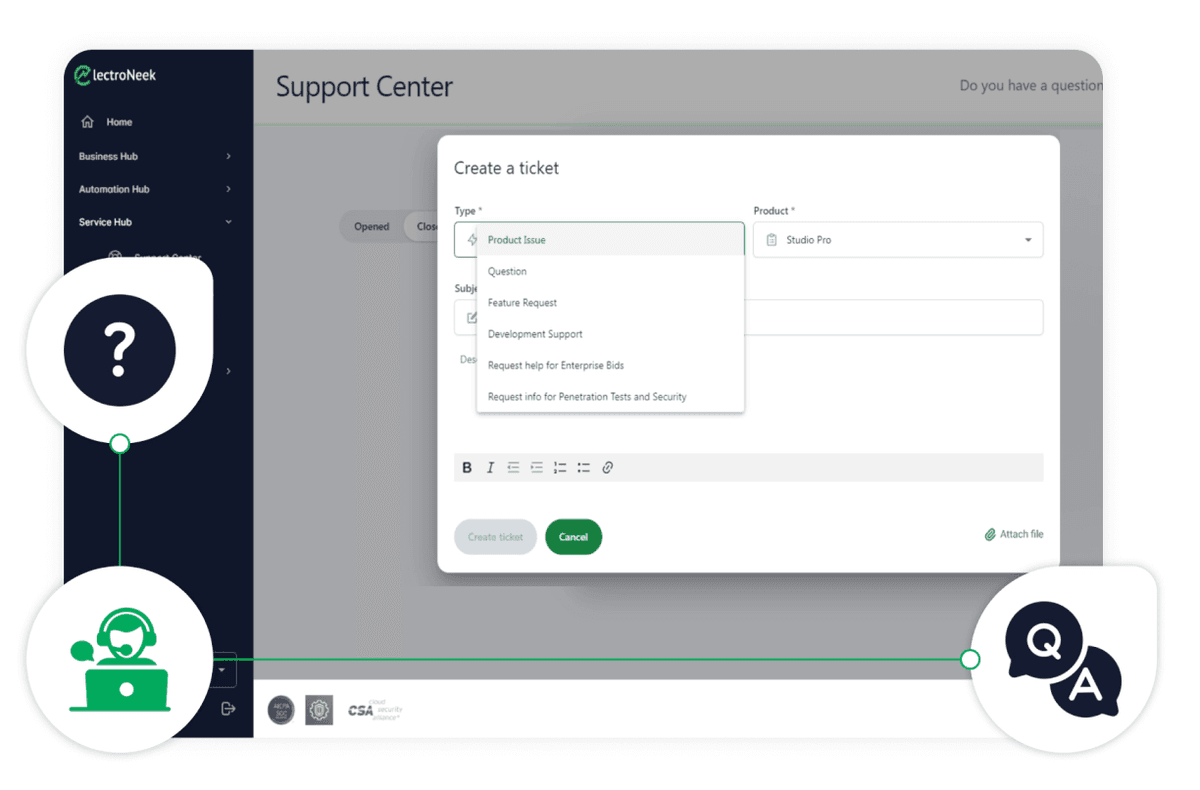
Task: Select Product Issue ticket type
Action: 610,240
